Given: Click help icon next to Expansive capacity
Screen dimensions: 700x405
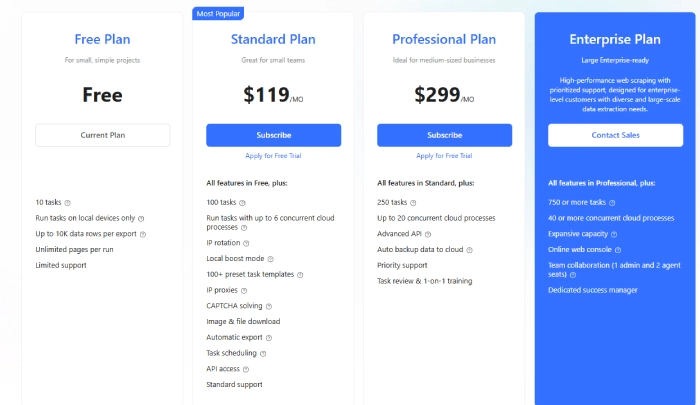Looking at the screenshot, I should coord(614,234).
